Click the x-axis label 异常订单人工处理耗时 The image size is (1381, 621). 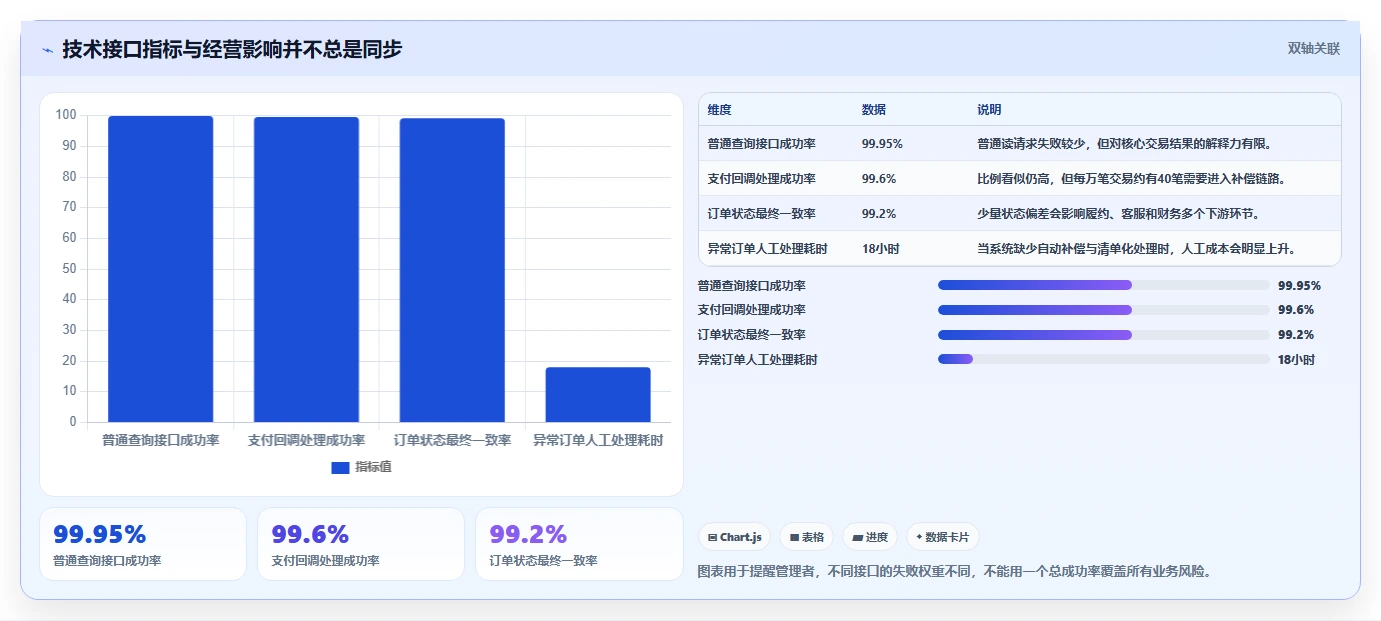click(x=598, y=441)
